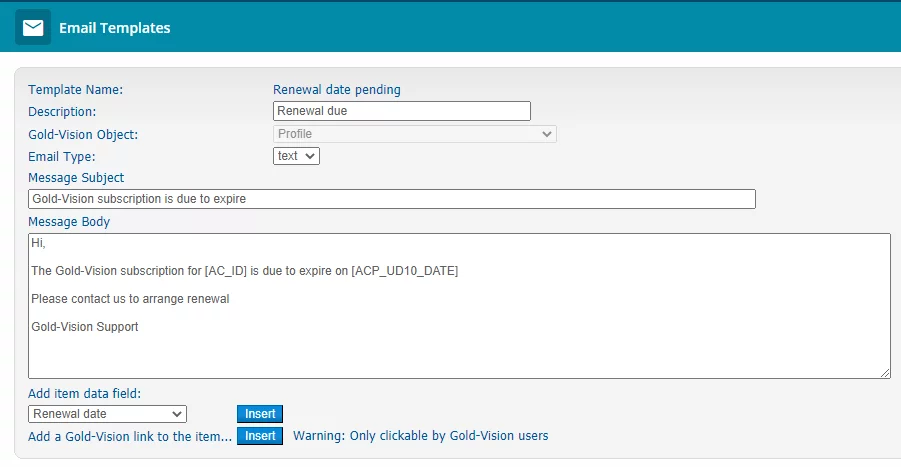Click the Email Templates envelope icon
The image size is (901, 467).
[33, 28]
